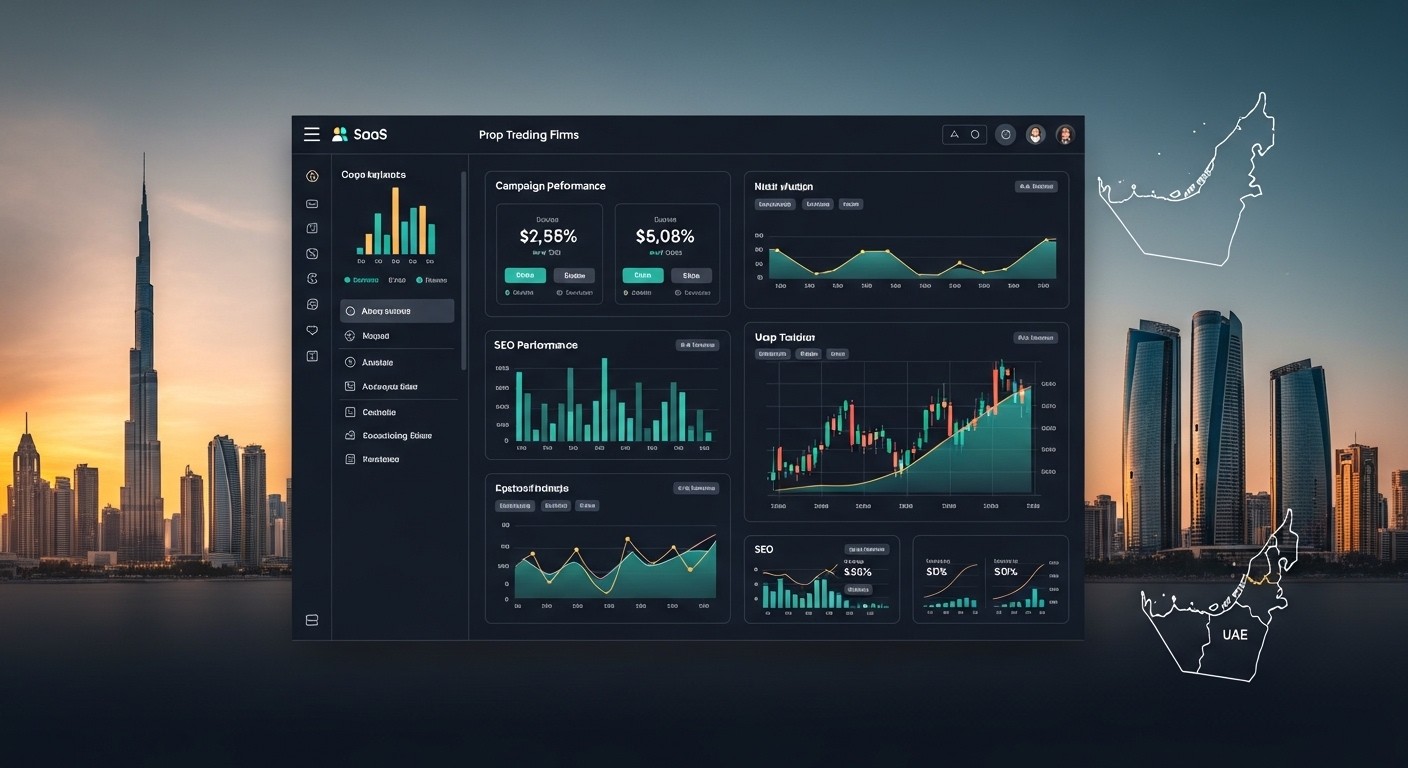Click gray button in $5,08% card
This screenshot has width=1408, height=768.
point(691,275)
